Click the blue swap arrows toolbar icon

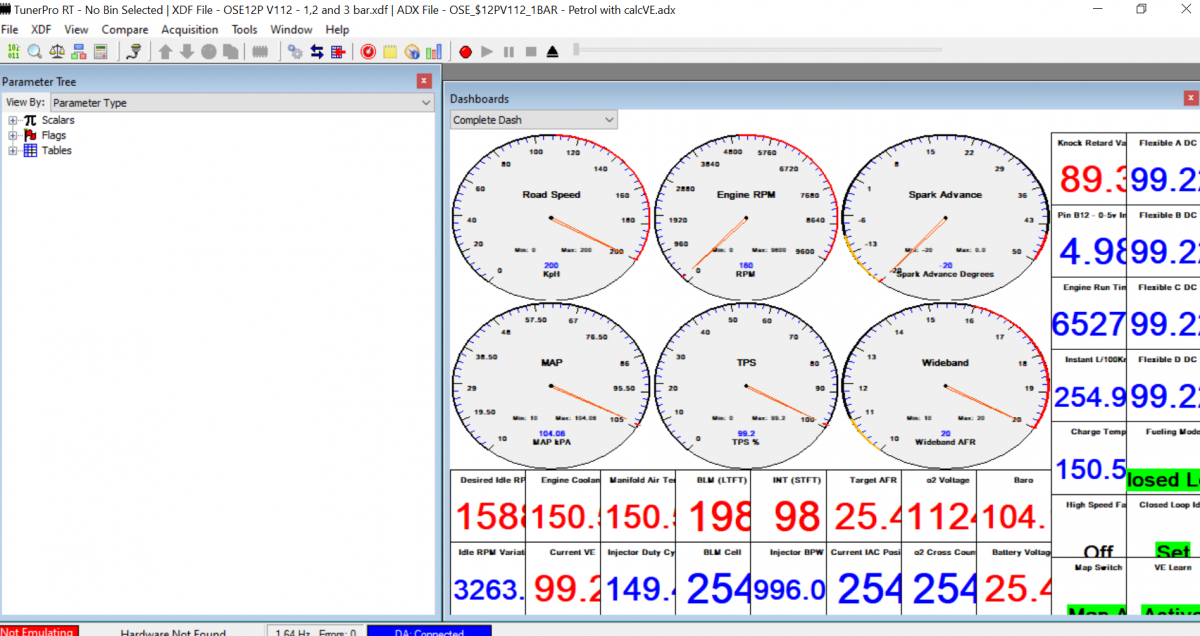[317, 51]
